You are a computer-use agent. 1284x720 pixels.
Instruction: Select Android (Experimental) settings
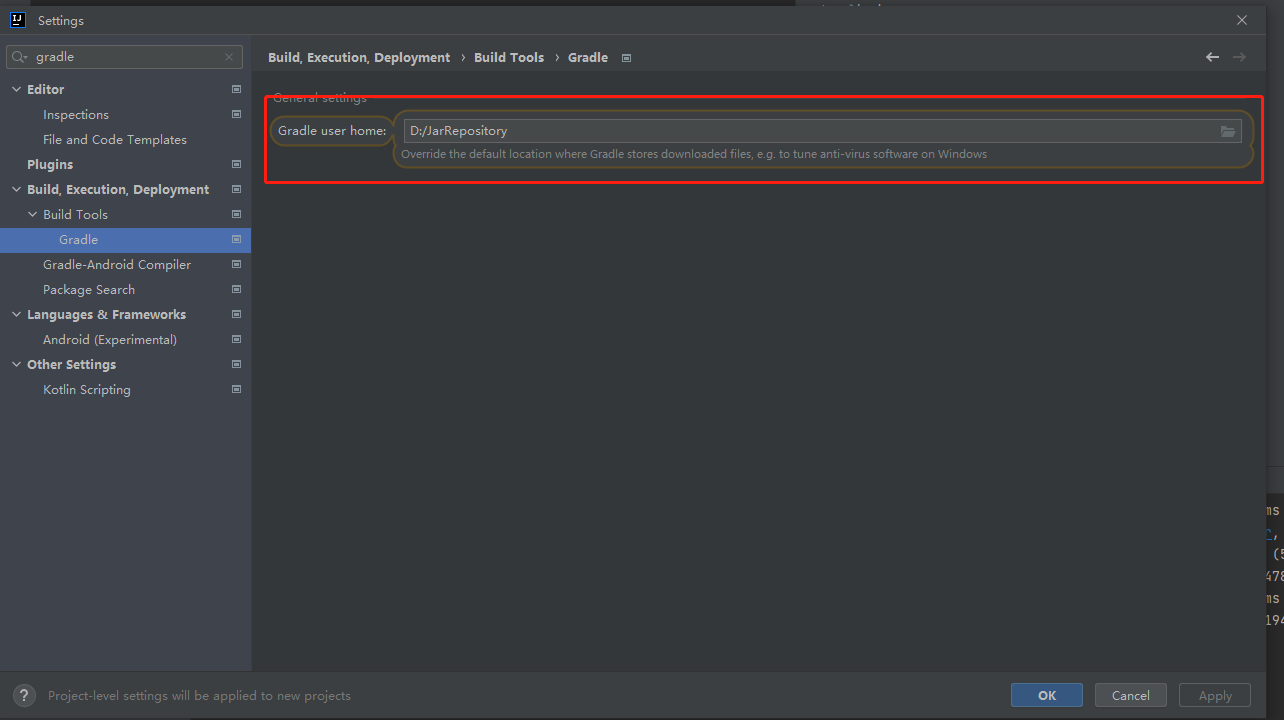pyautogui.click(x=110, y=339)
